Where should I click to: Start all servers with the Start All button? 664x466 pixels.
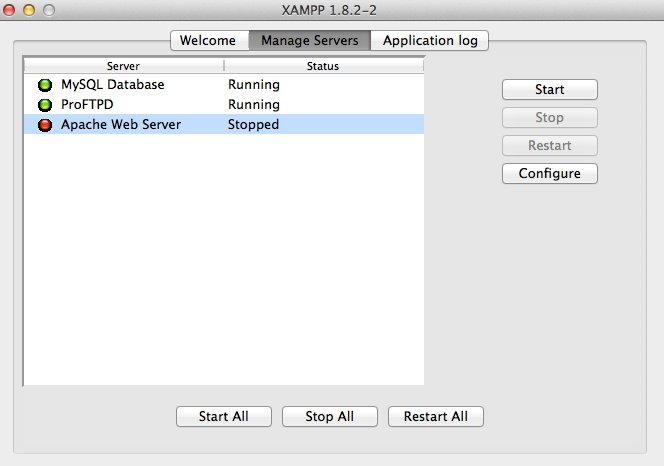coord(224,416)
